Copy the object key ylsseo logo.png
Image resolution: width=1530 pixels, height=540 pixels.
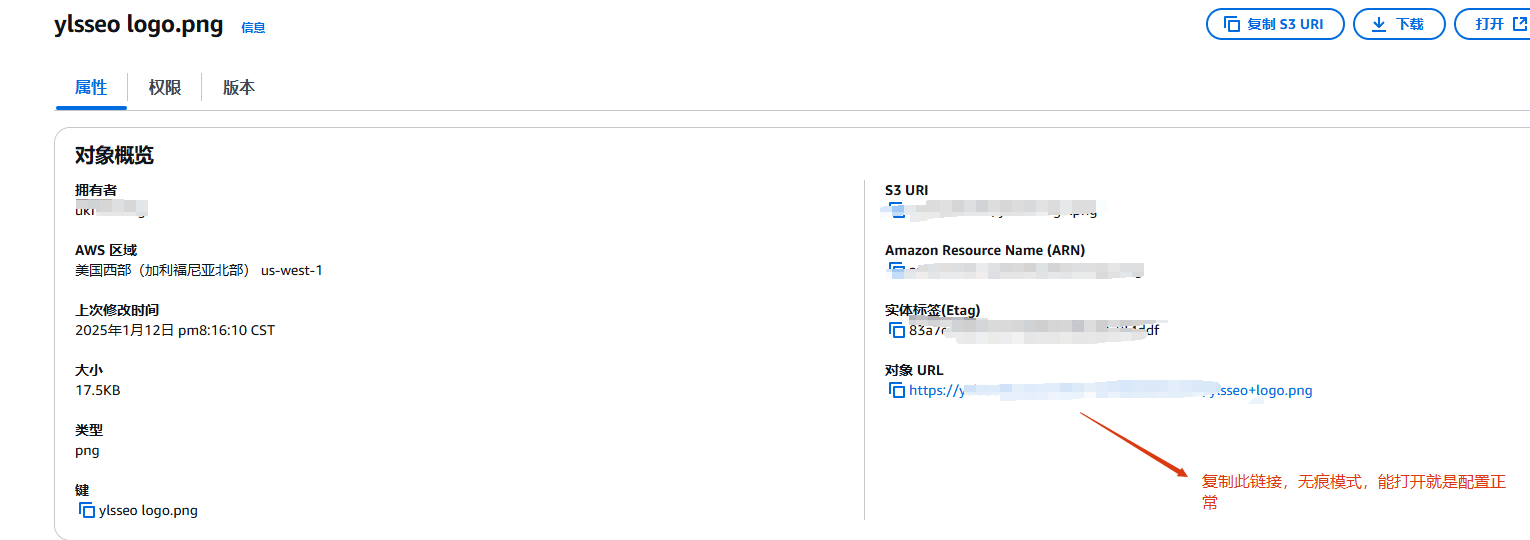click(87, 510)
